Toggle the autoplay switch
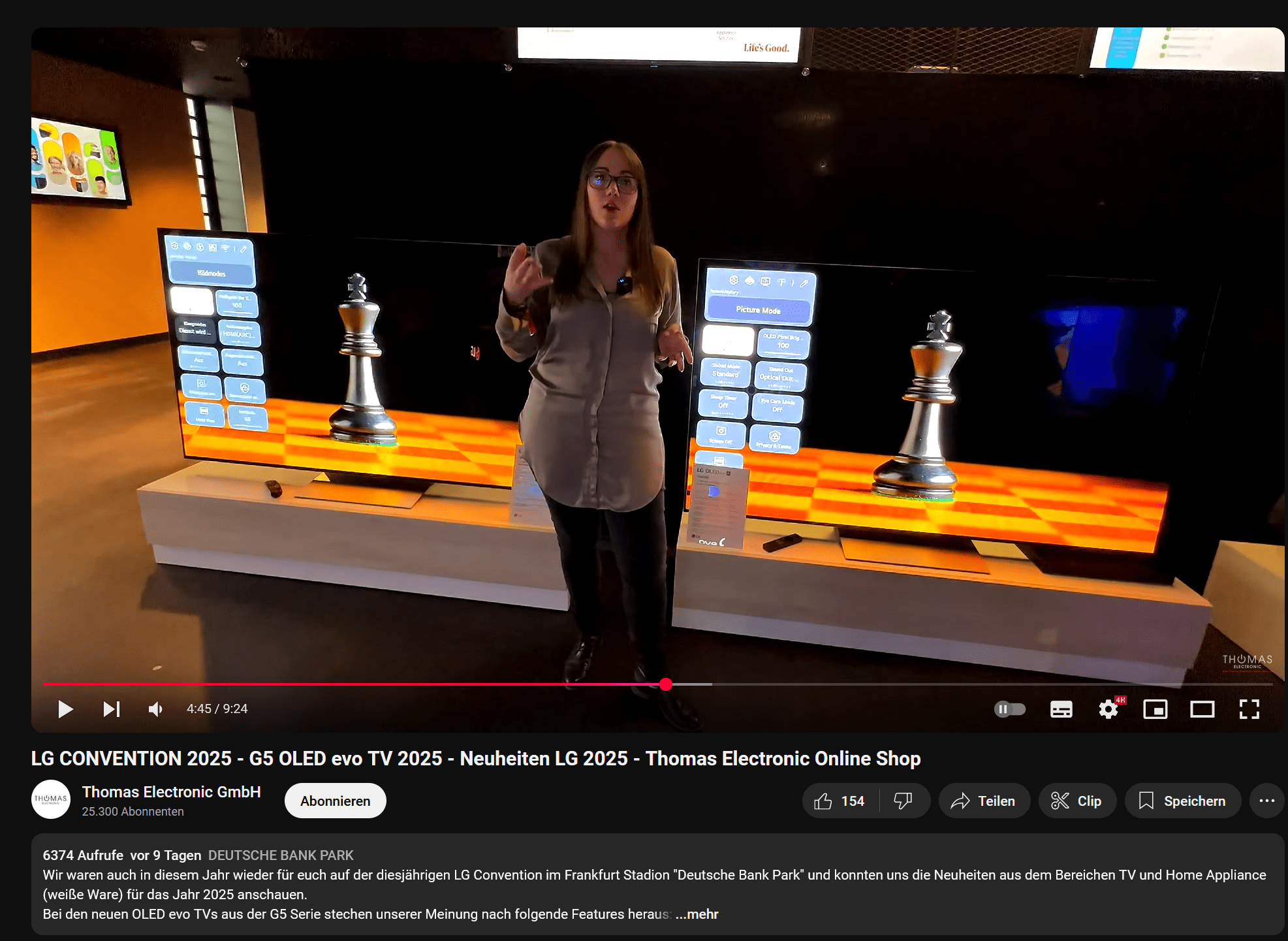The image size is (1288, 941). click(1009, 709)
